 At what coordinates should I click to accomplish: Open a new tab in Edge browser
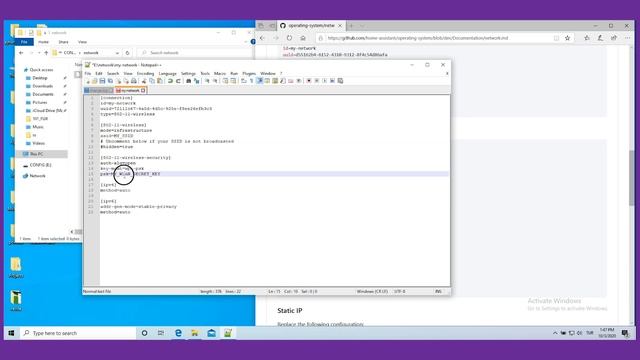[351, 26]
